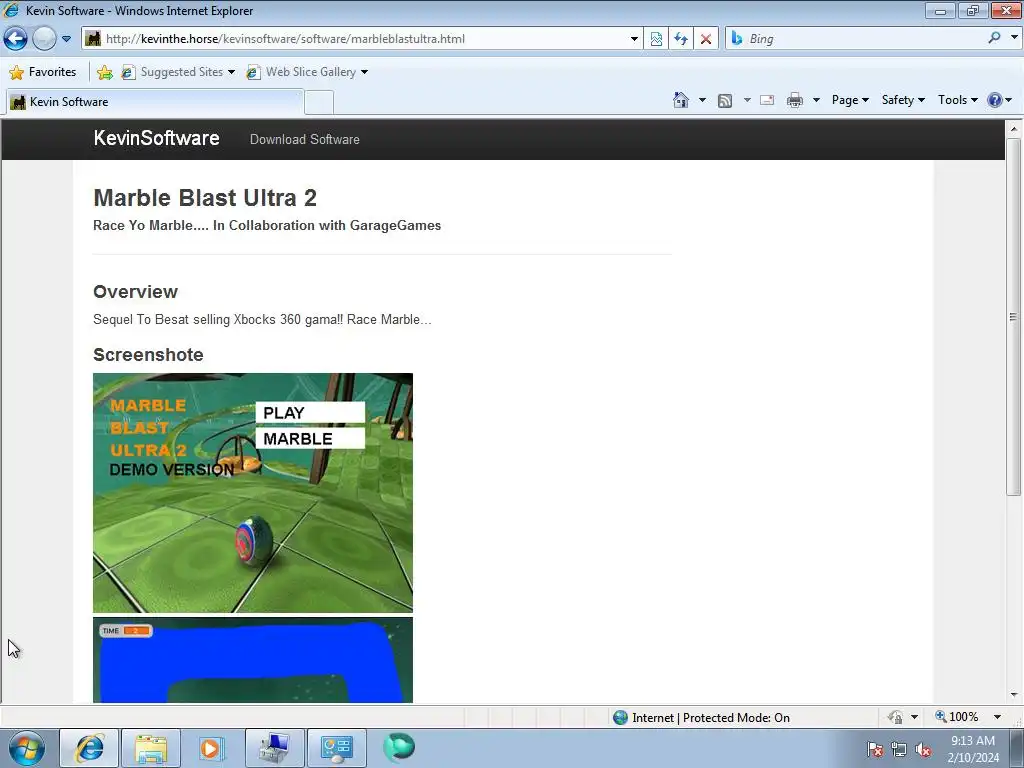Image resolution: width=1024 pixels, height=768 pixels.
Task: Click the search magnifier icon
Action: (x=995, y=38)
